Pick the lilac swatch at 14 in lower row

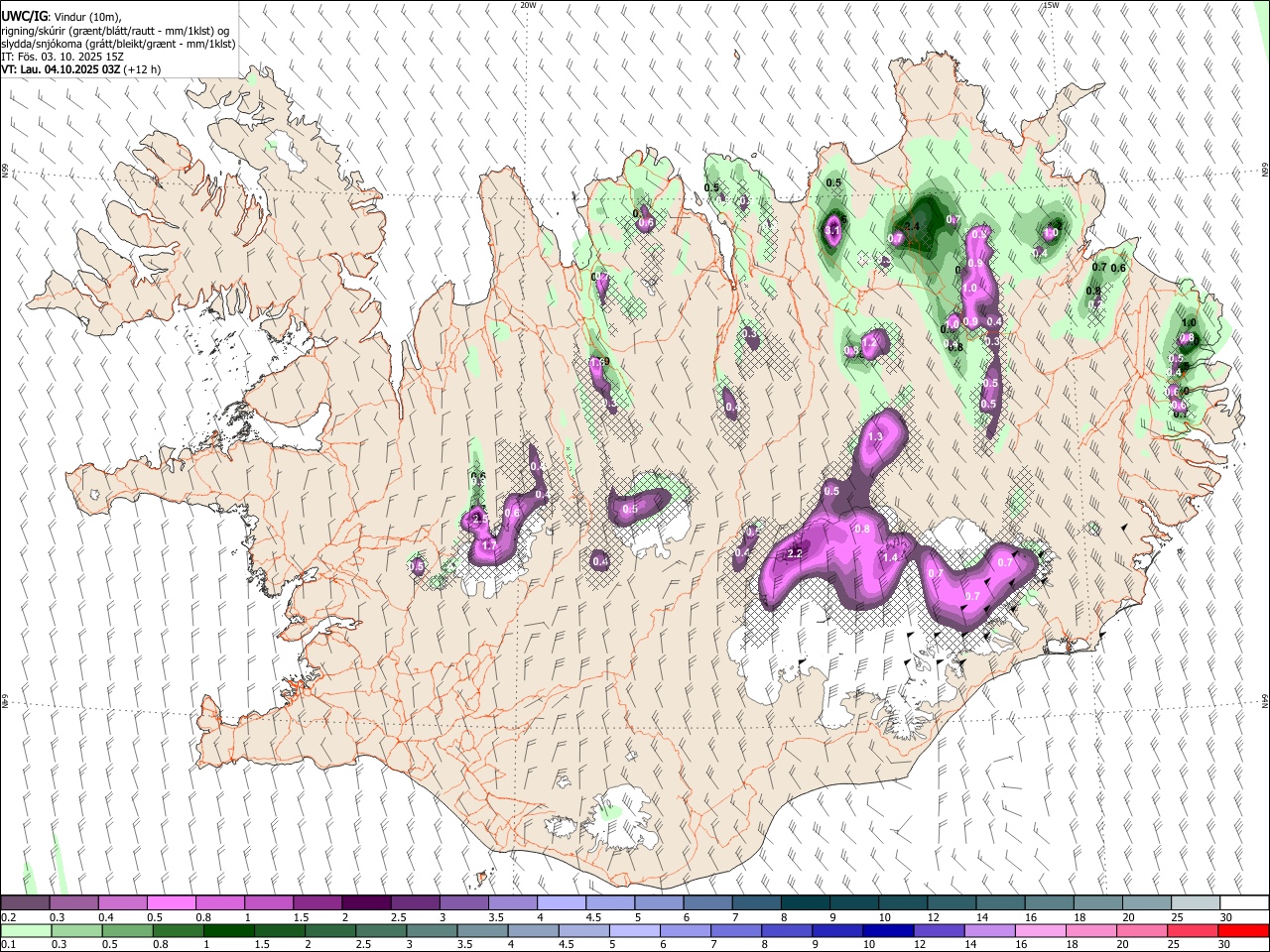point(989,930)
